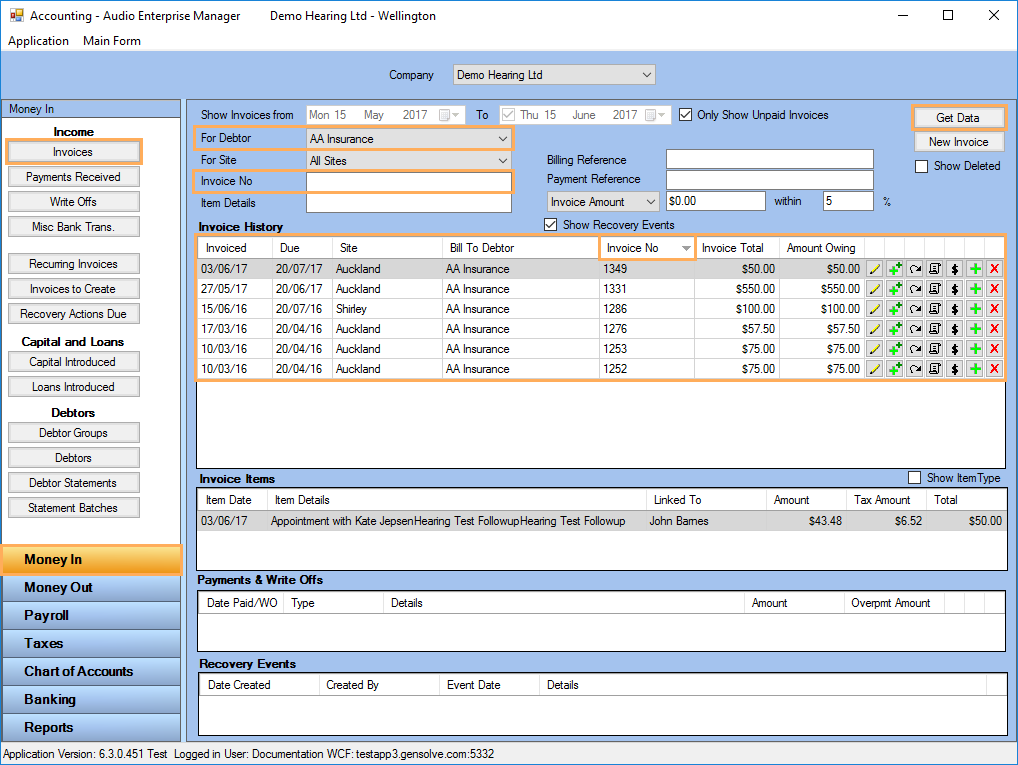
Task: Tick the Show ItemType checkbox
Action: (x=914, y=478)
